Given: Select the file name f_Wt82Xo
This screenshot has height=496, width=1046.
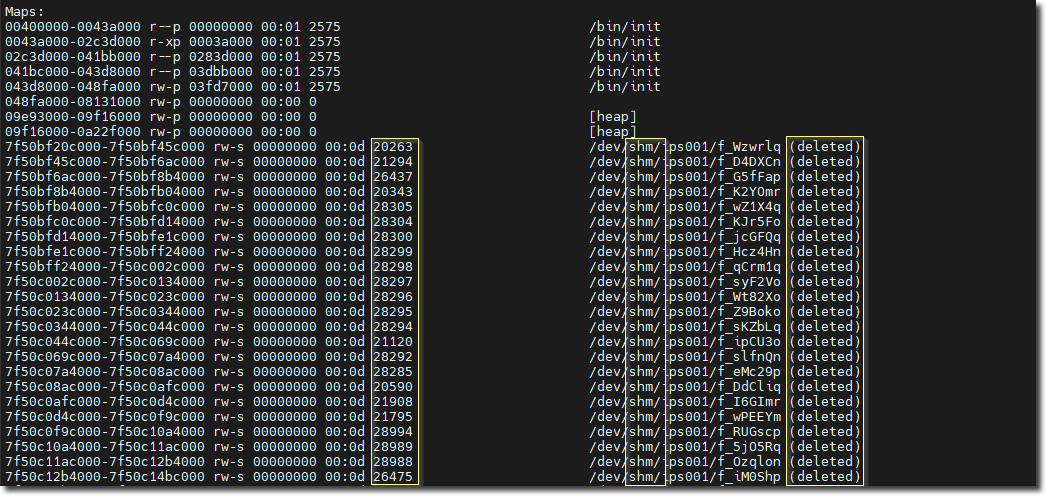Looking at the screenshot, I should [x=749, y=297].
